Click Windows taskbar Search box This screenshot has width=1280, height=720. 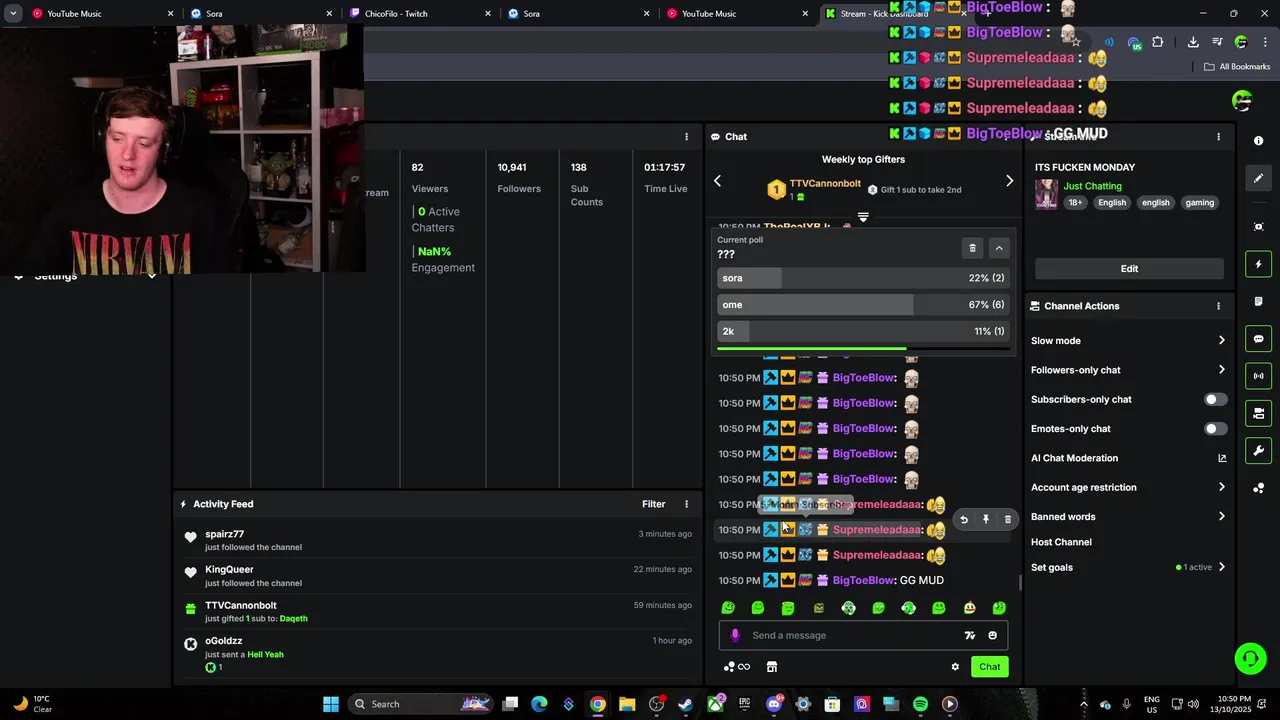click(422, 704)
